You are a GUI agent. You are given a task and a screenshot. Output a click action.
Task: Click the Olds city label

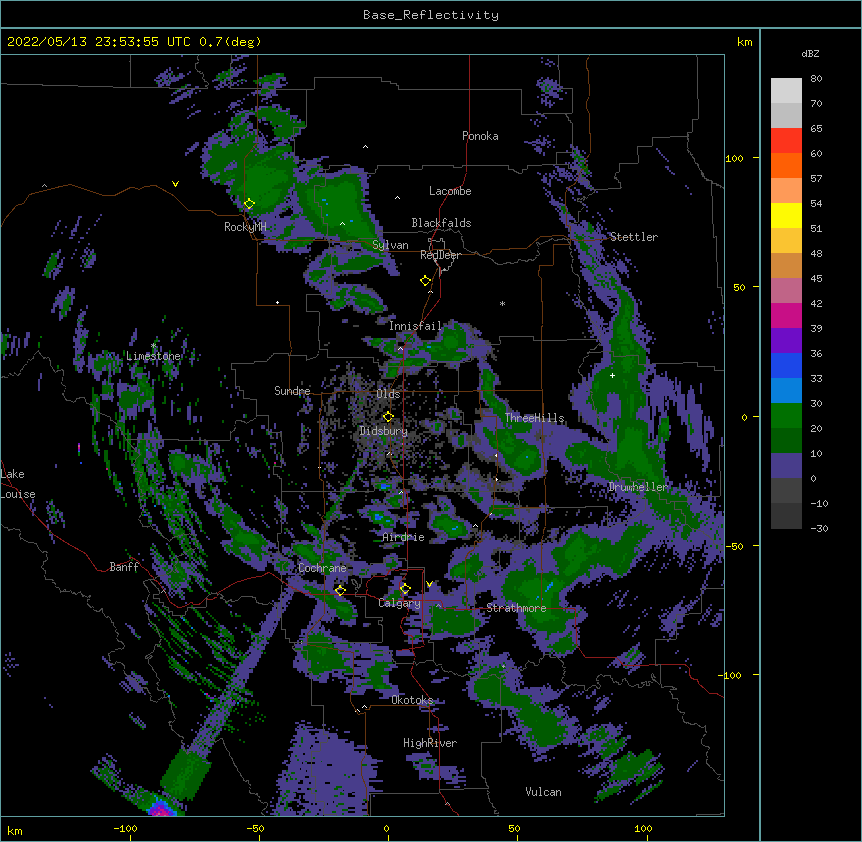click(x=388, y=394)
